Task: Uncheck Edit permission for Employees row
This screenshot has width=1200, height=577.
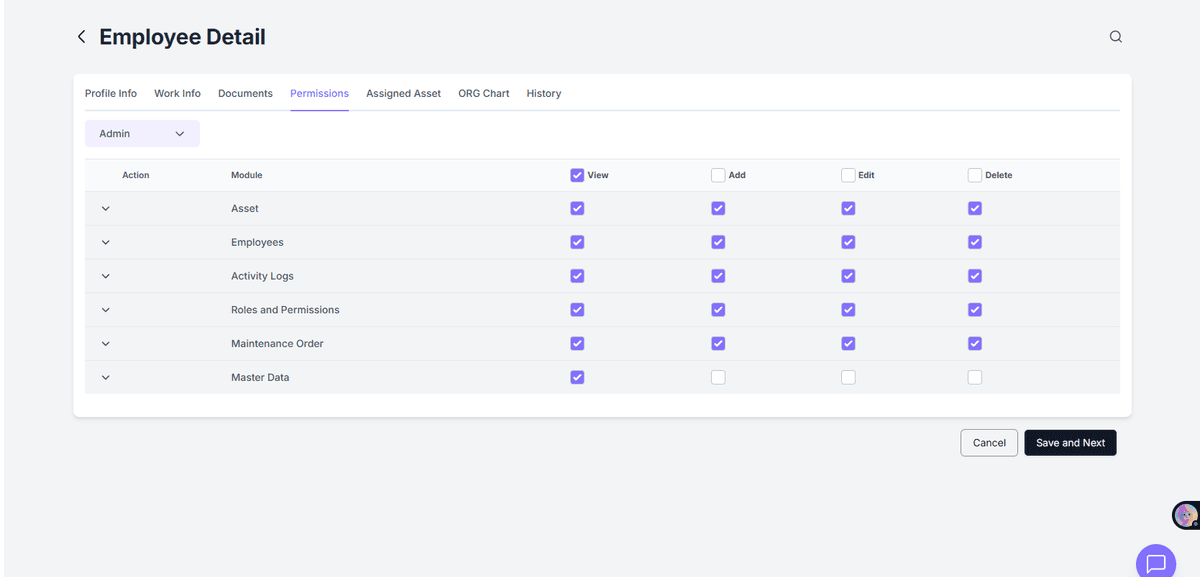Action: point(848,242)
